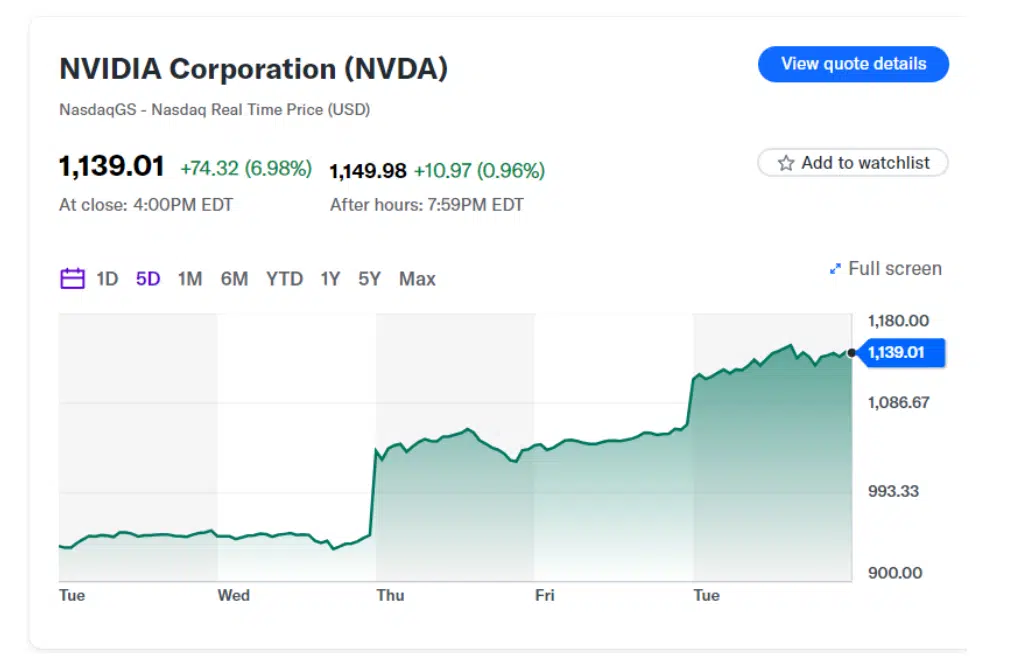The width and height of the screenshot is (1036, 656).
Task: Click the closing price 1,139.01 text
Action: tap(111, 167)
